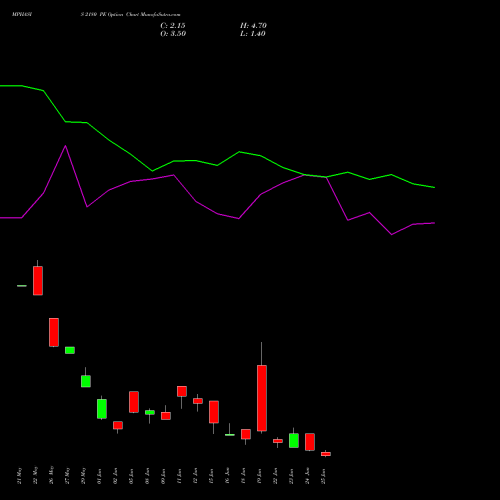The width and height of the screenshot is (500, 500).
Task: Select the '11 Jun' date label
Action: [x=180, y=476]
